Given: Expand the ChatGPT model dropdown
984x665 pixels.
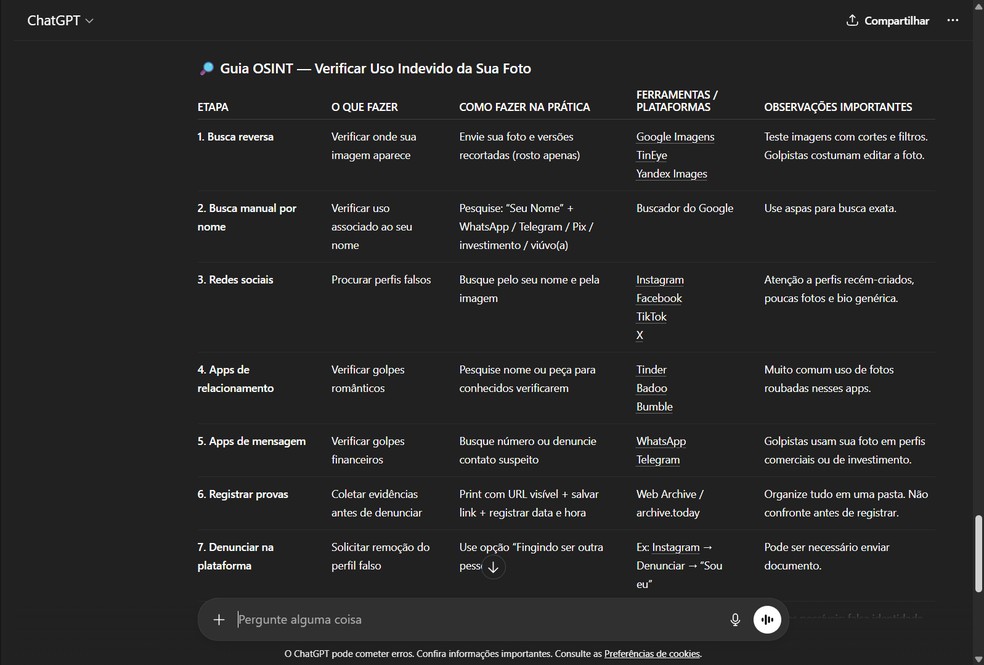Looking at the screenshot, I should [60, 20].
